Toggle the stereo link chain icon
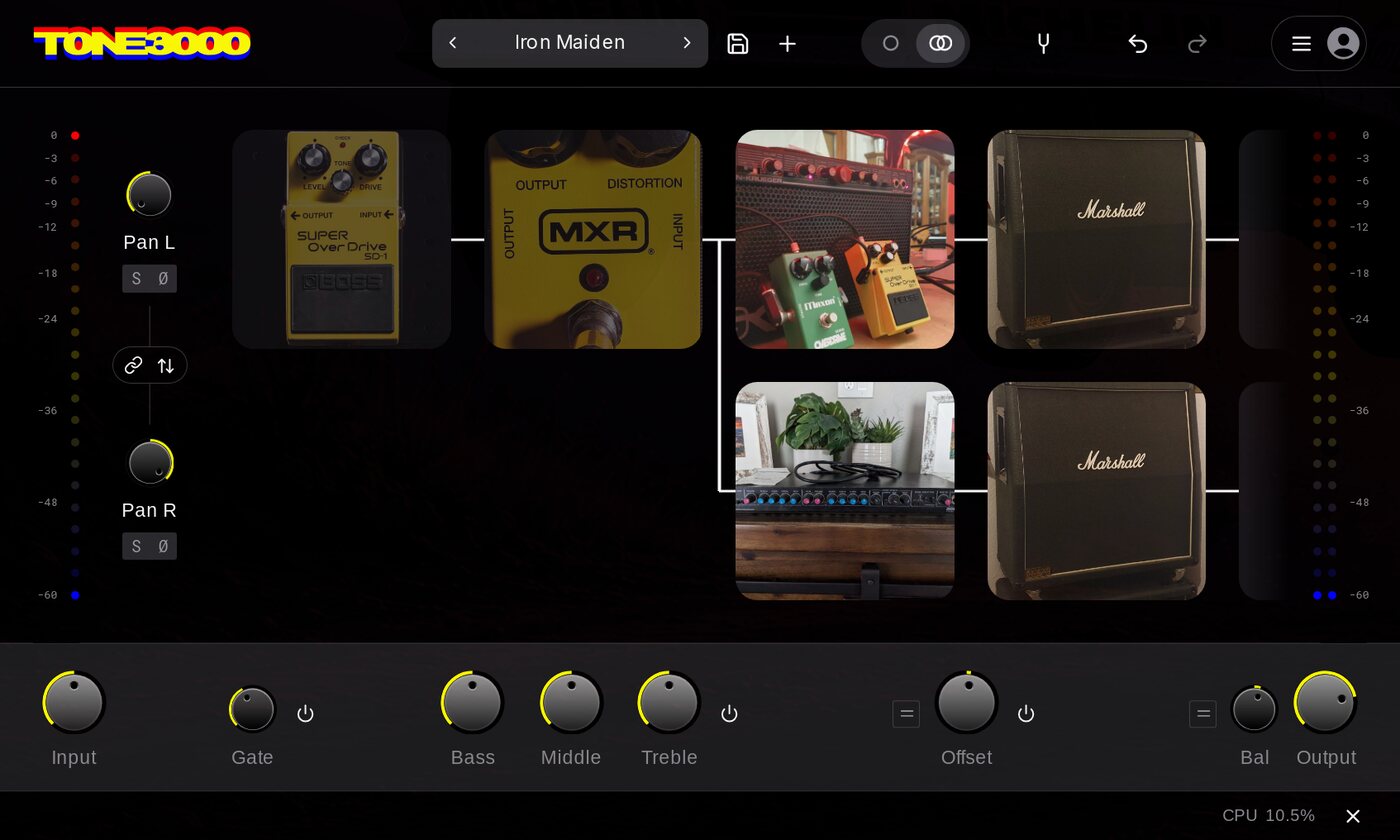1400x840 pixels. [133, 366]
